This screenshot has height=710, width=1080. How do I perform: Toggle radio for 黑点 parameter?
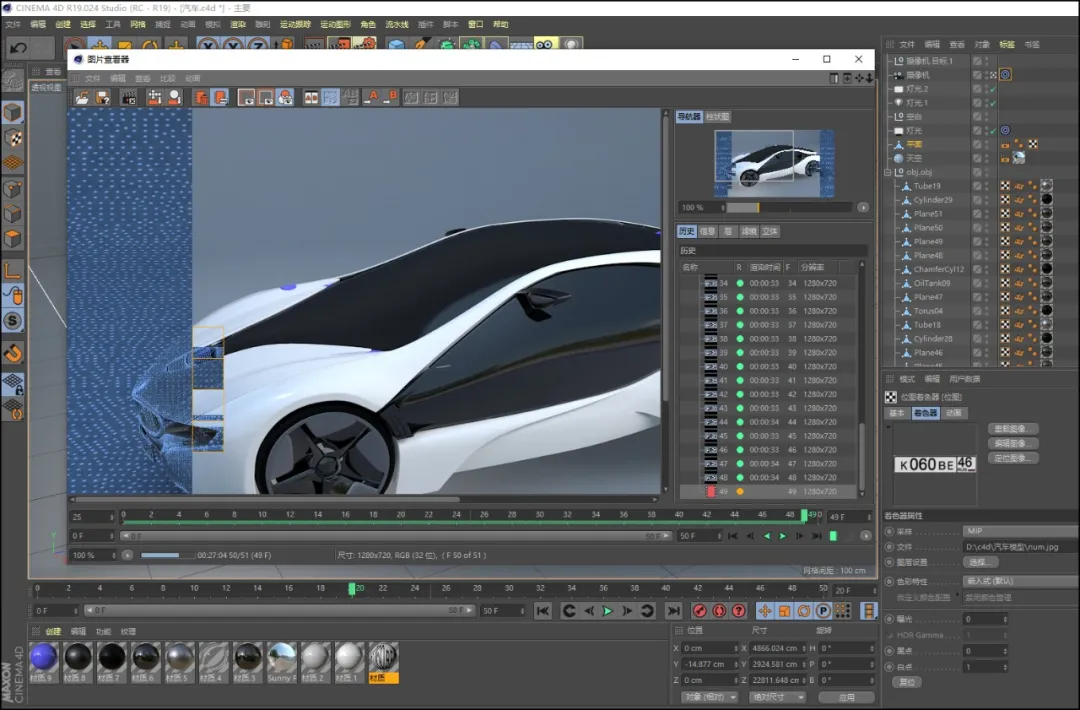(889, 651)
